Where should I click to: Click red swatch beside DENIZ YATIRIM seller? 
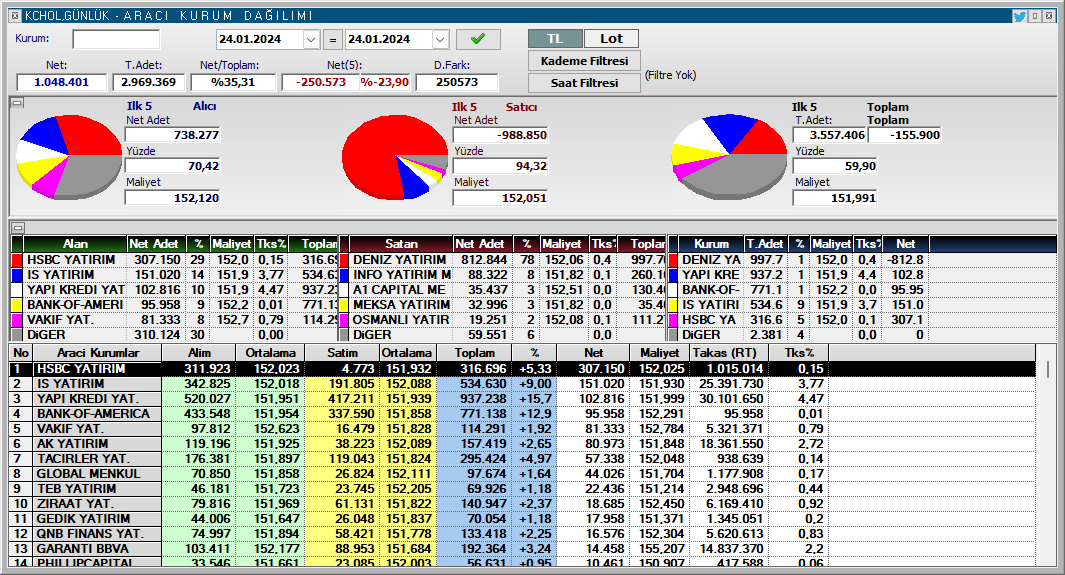point(344,260)
